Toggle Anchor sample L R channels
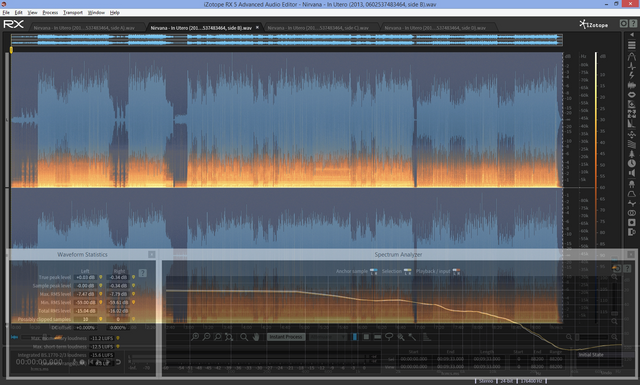640x385 pixels. [373, 272]
